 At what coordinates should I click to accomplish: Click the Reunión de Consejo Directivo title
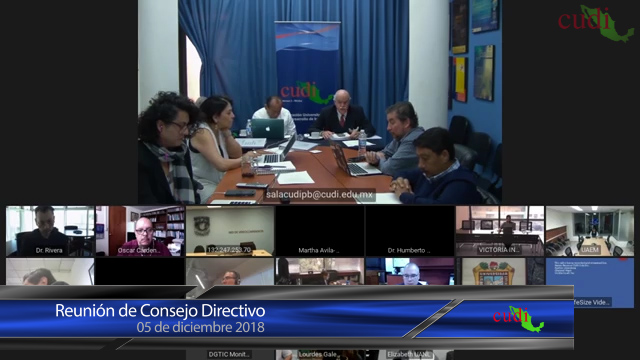click(160, 311)
